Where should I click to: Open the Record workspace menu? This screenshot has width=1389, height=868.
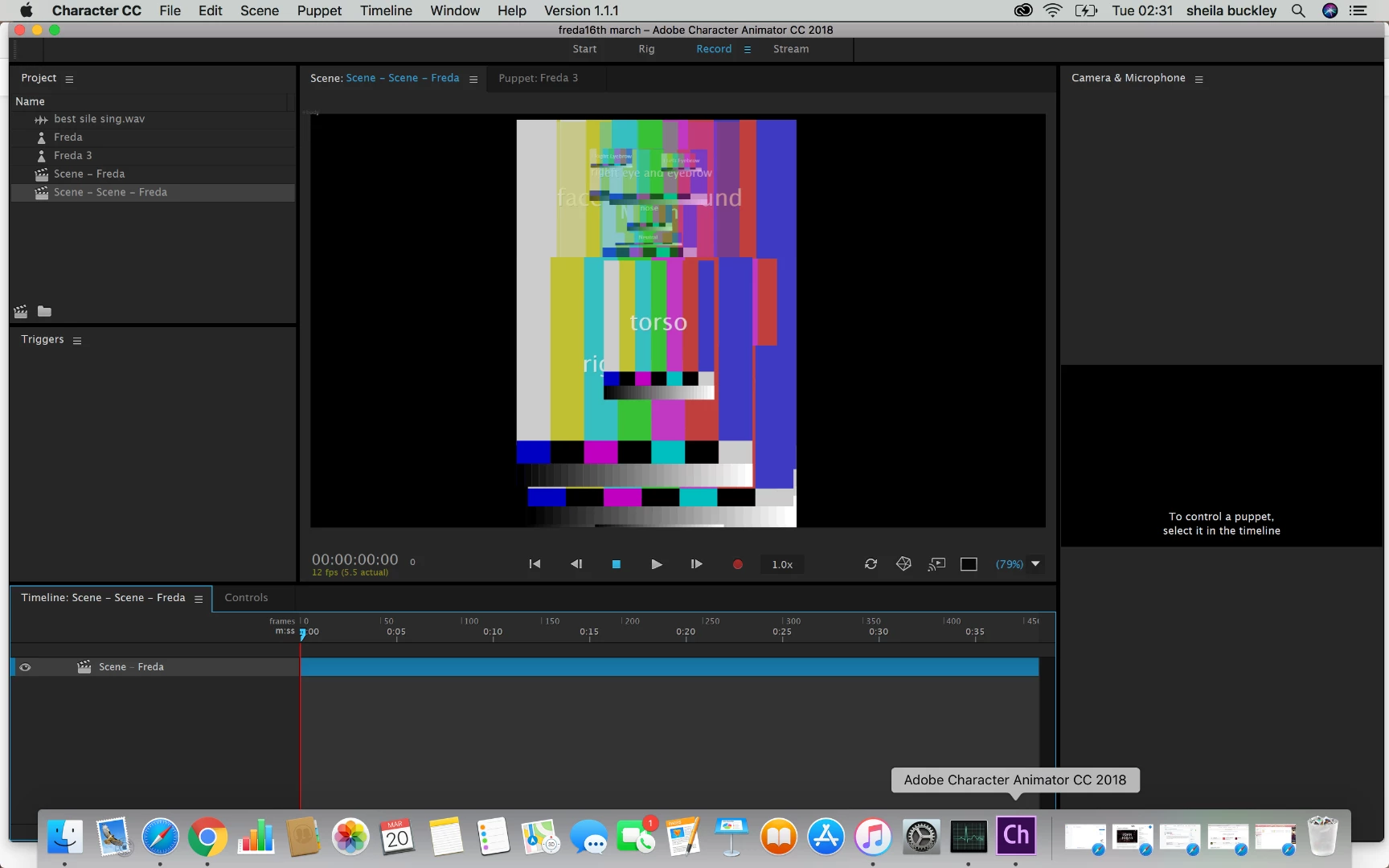[x=748, y=49]
